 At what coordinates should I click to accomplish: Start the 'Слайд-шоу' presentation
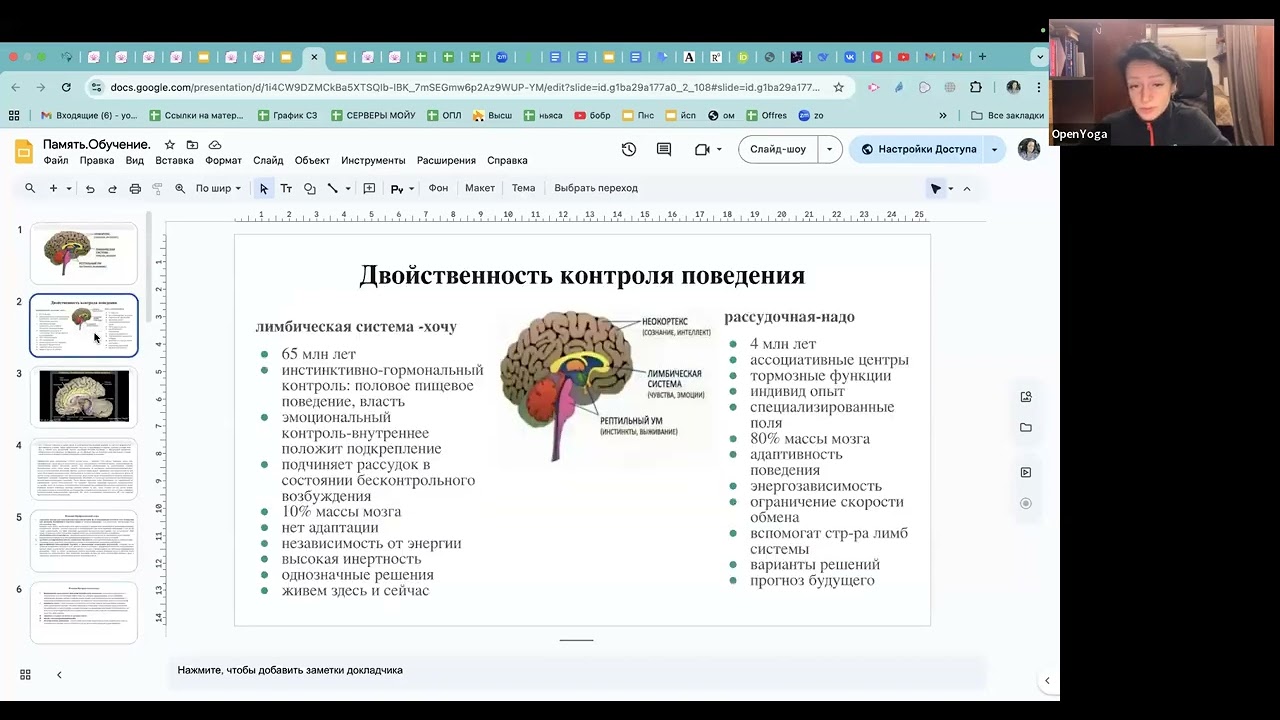coord(778,149)
